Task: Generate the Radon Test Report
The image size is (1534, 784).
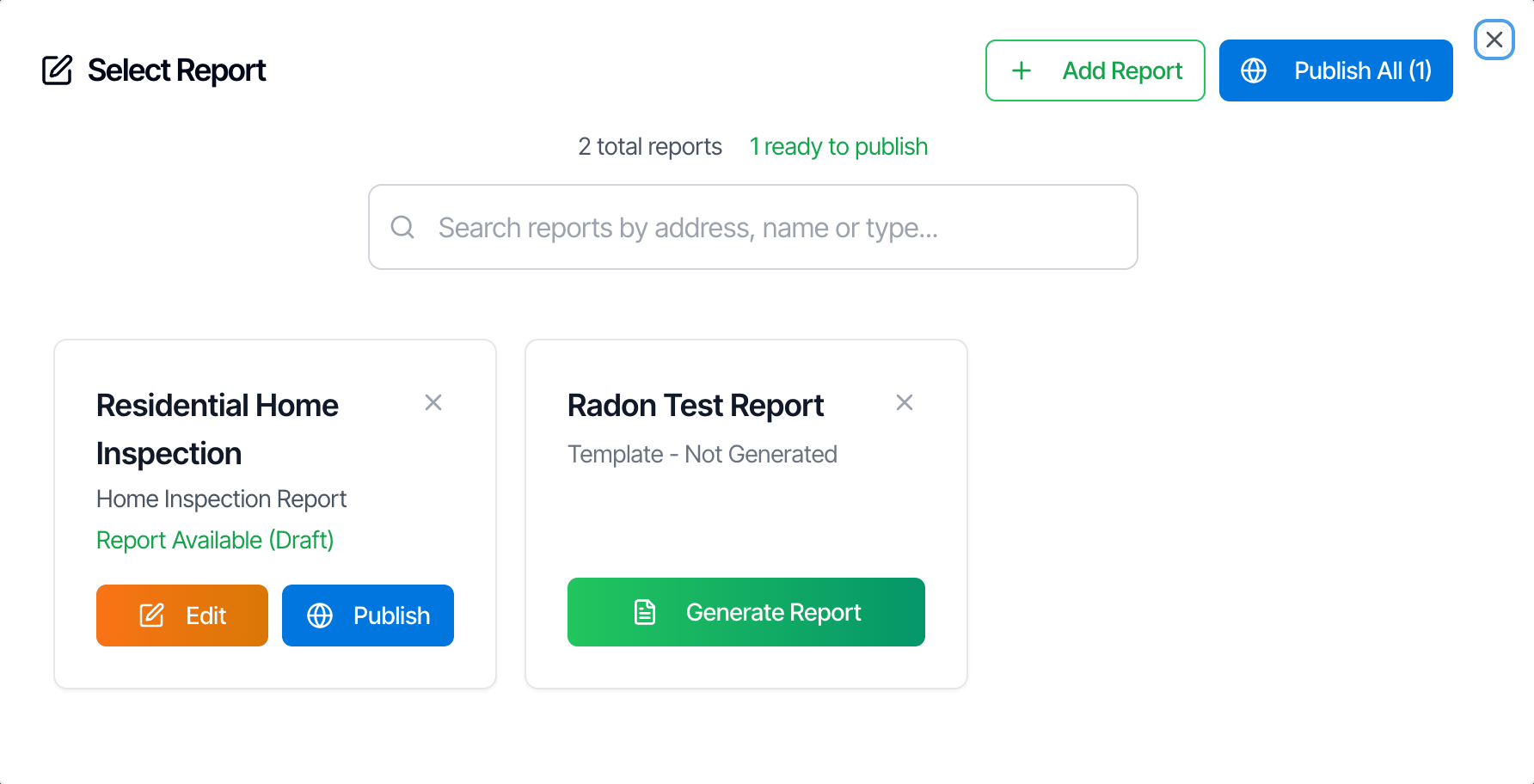Action: click(x=746, y=612)
